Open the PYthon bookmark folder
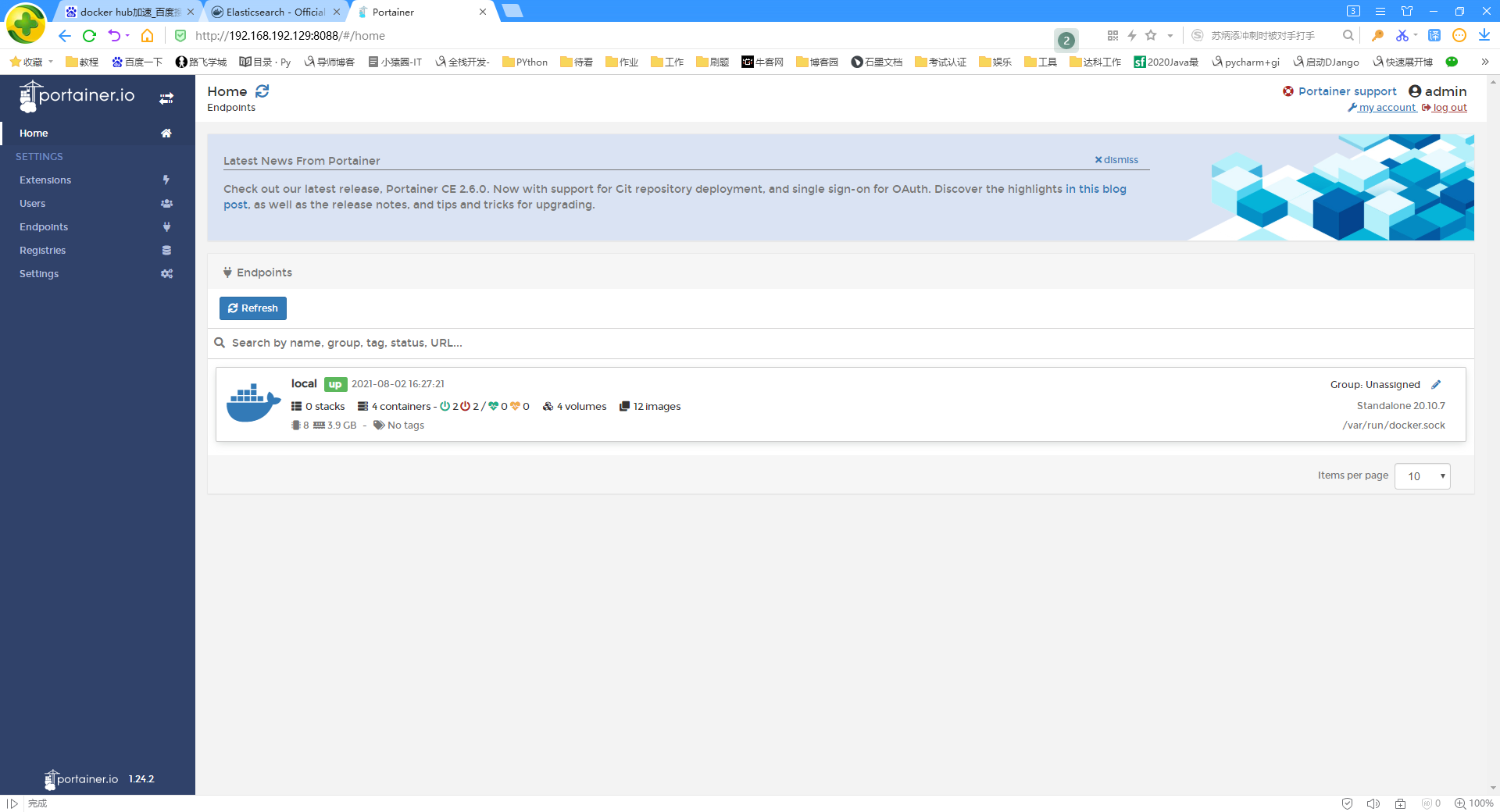Screen dimensions: 1500x812 coord(525,62)
